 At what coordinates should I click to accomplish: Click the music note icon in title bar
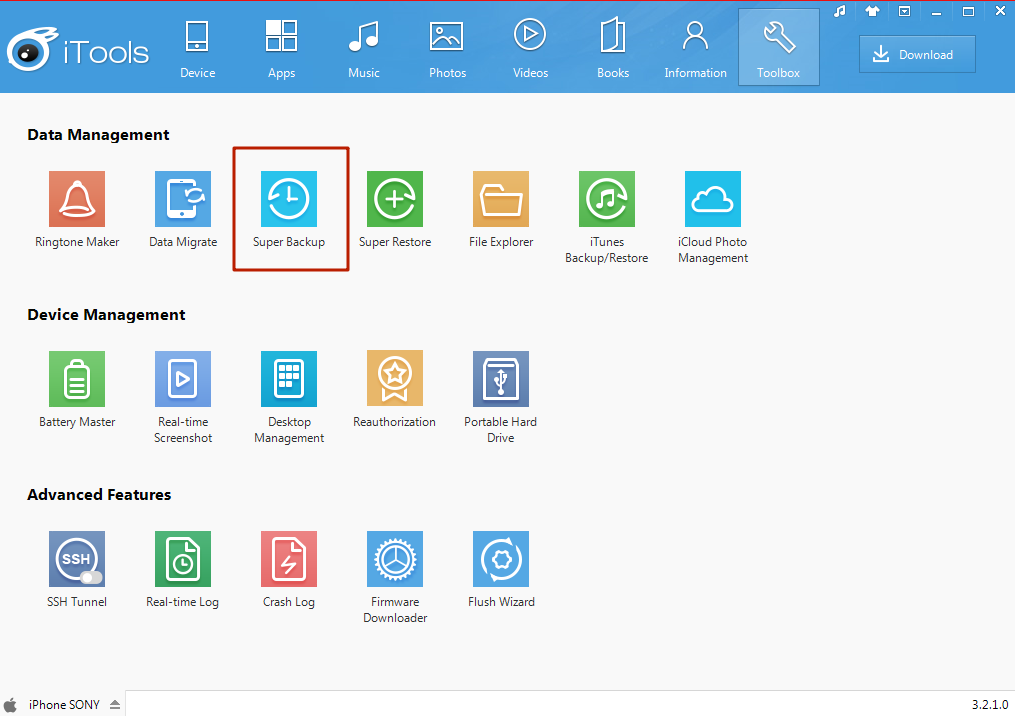(x=840, y=12)
